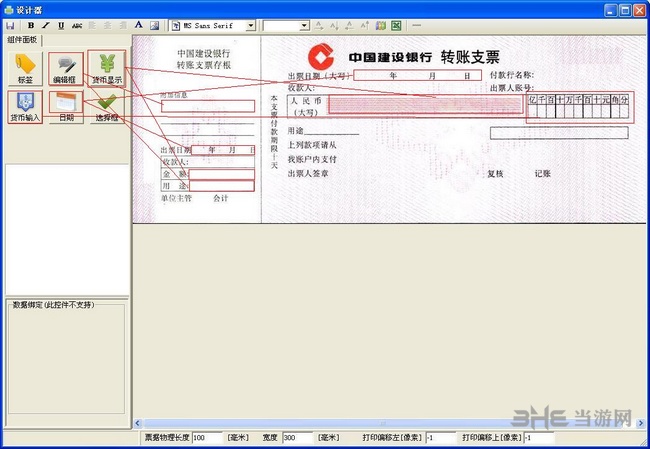Select the pink 人民币大写 amount field
Image resolution: width=650 pixels, height=449 pixels.
click(x=426, y=105)
